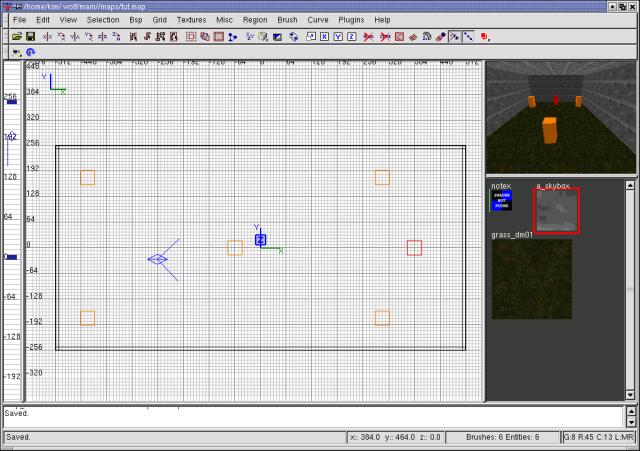Viewport: 640px width, 451px height.
Task: Click console scroll-up arrow
Action: 631,411
